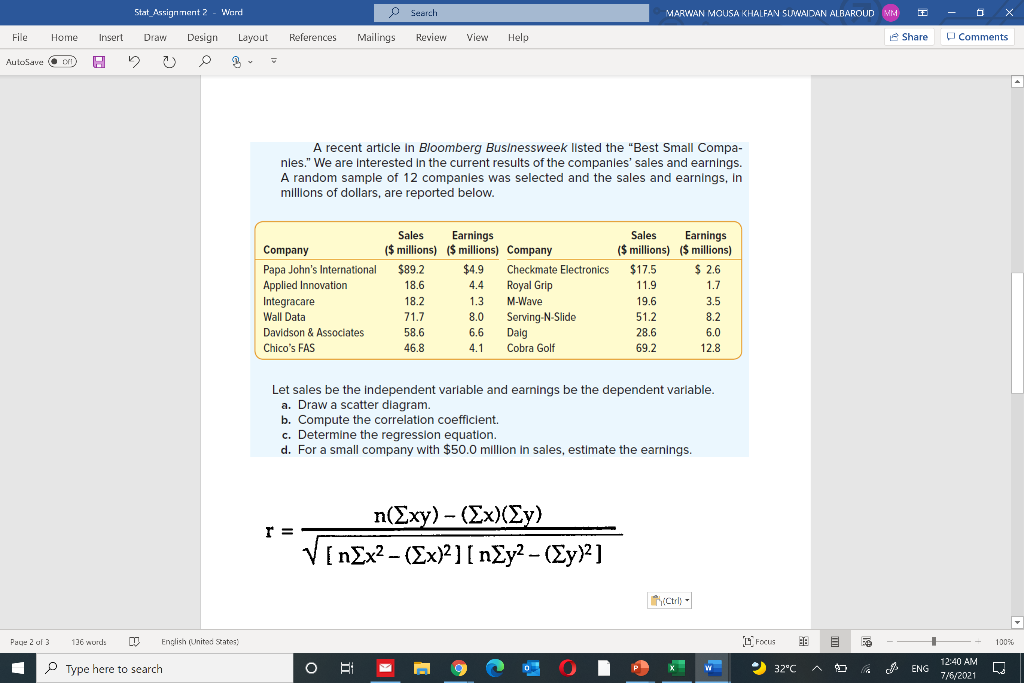Switch to Web Layout view in status bar
Image resolution: width=1024 pixels, height=683 pixels.
(x=868, y=641)
